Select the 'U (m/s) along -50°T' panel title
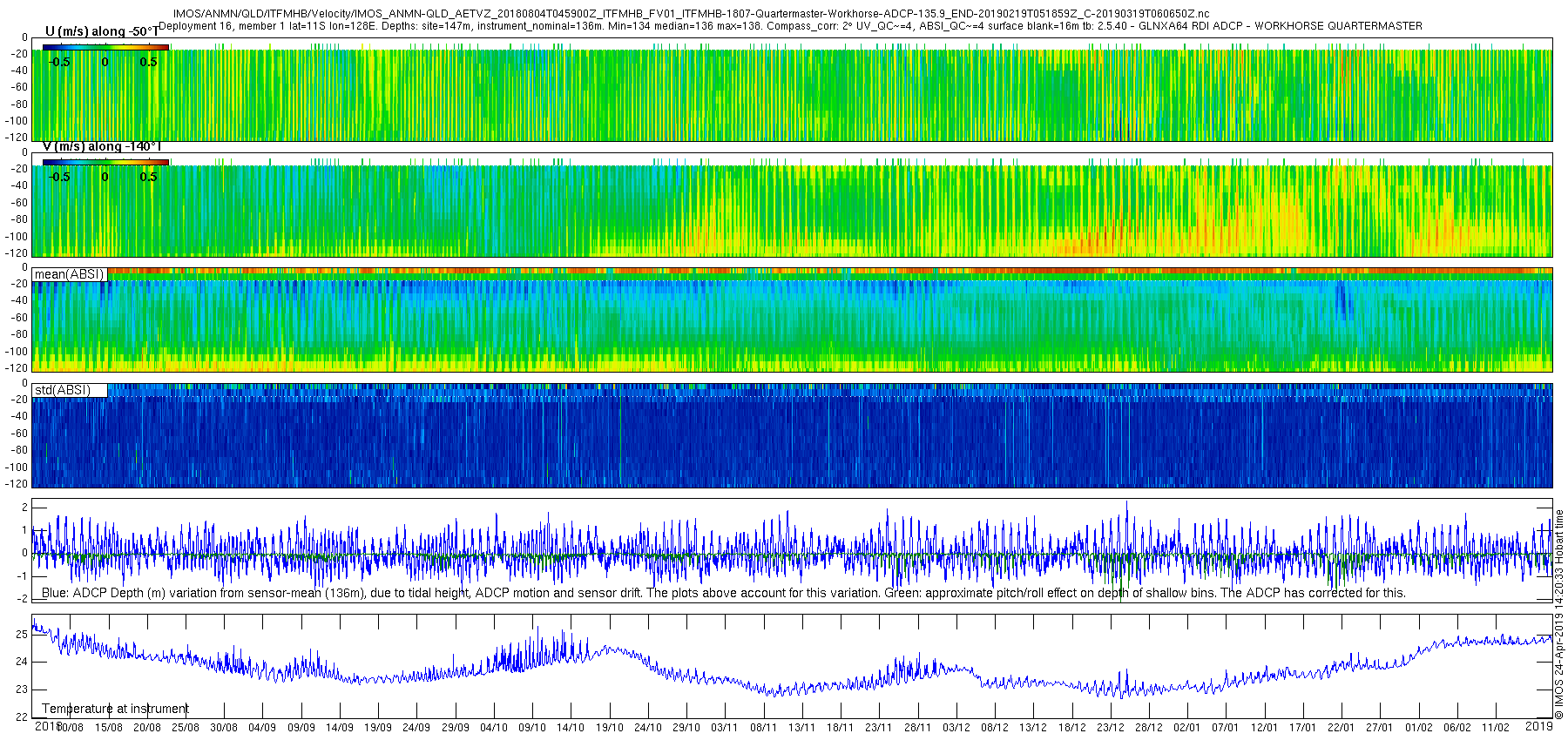This screenshot has height=740, width=1568. point(102,31)
